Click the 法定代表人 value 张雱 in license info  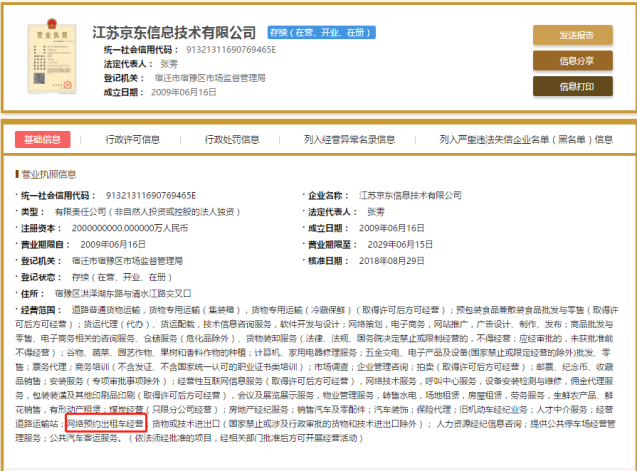coord(376,212)
